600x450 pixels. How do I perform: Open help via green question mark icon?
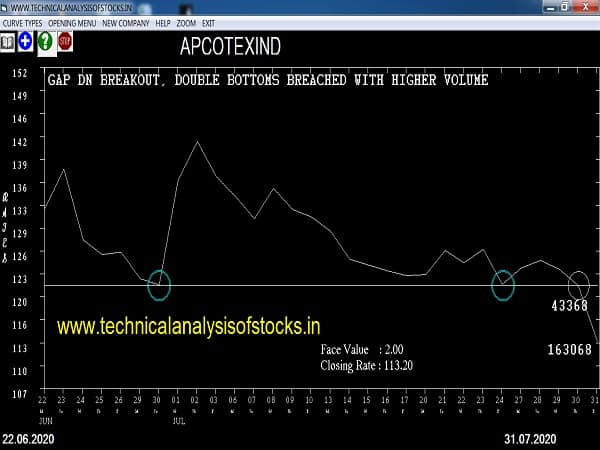coord(45,41)
